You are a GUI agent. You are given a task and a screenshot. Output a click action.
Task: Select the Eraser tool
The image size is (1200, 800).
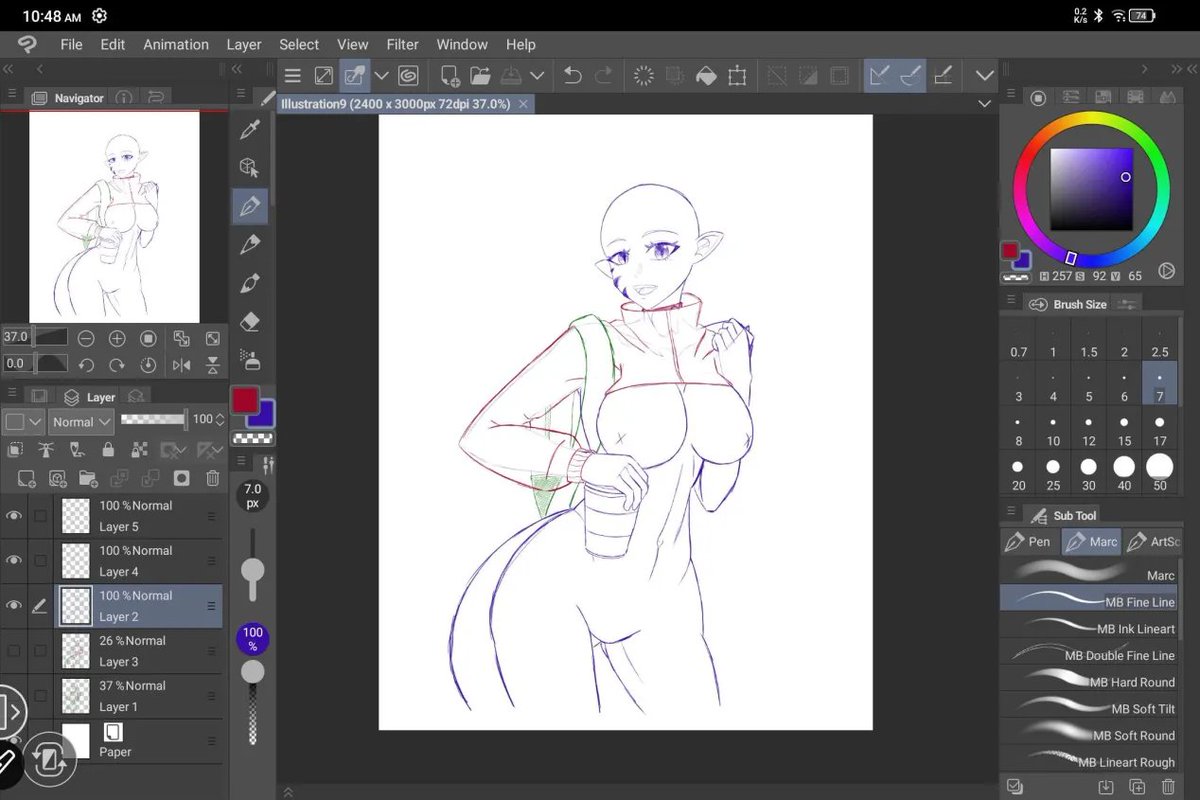[250, 320]
